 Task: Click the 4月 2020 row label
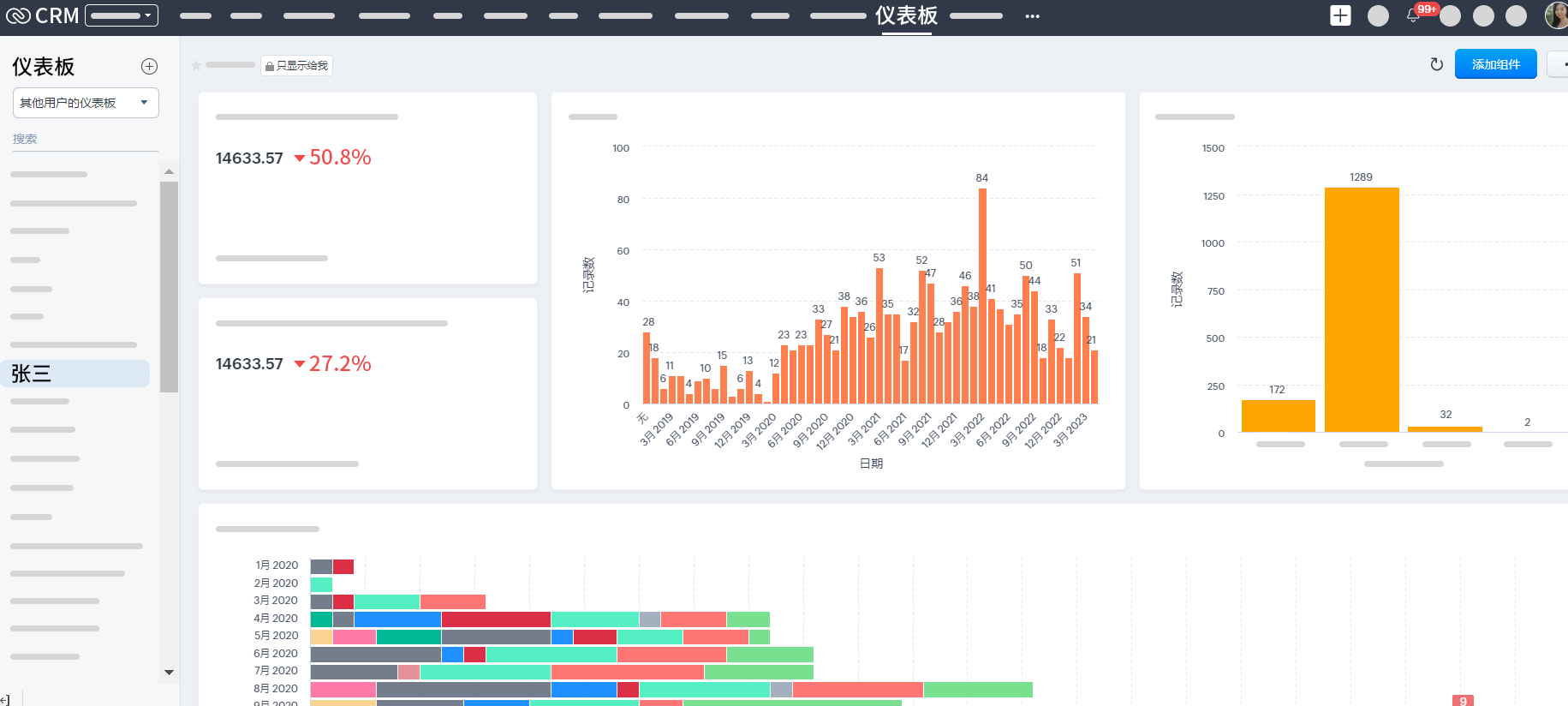[x=276, y=619]
